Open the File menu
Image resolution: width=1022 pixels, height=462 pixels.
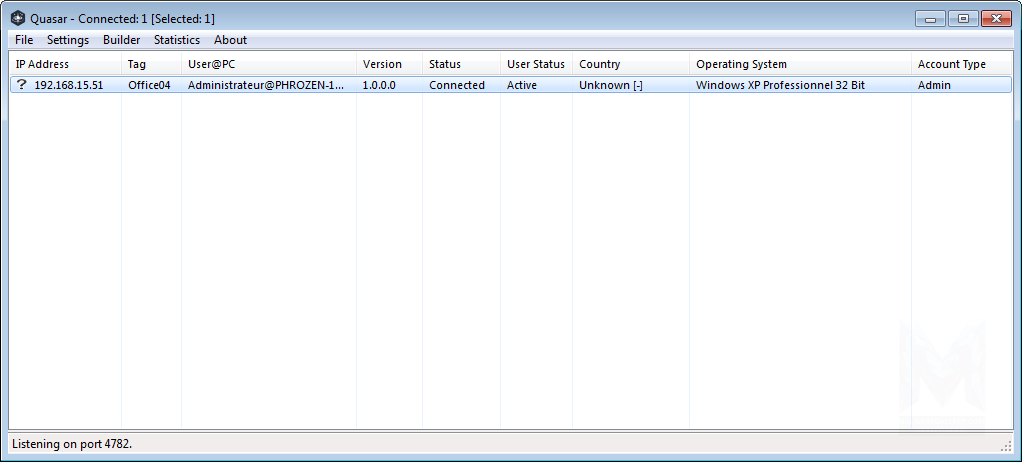click(24, 40)
